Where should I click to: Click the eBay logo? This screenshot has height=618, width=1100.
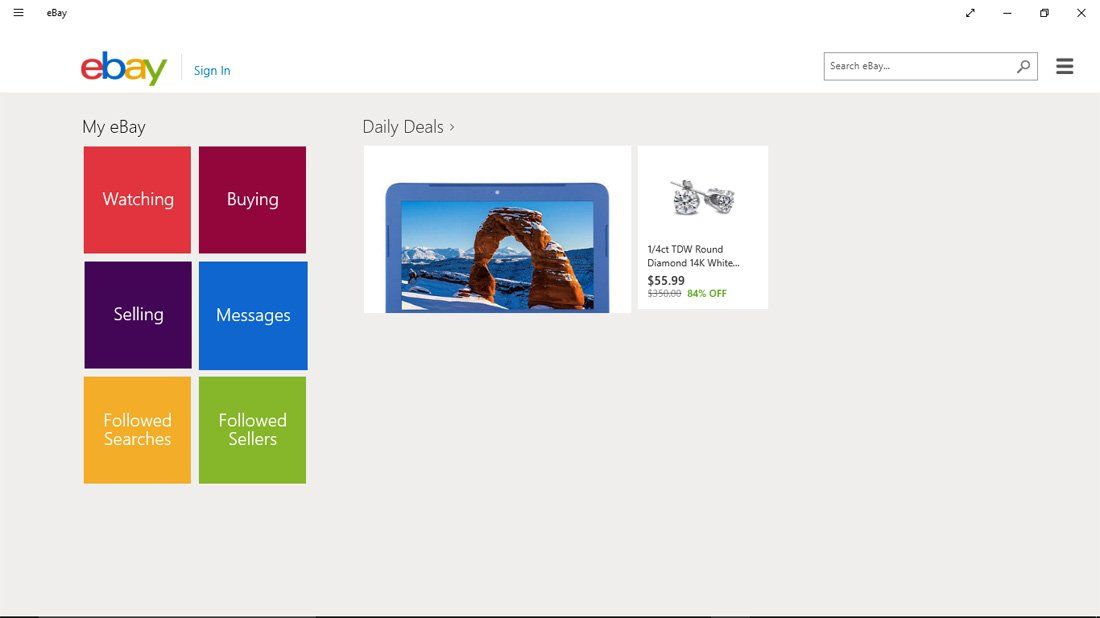(123, 69)
